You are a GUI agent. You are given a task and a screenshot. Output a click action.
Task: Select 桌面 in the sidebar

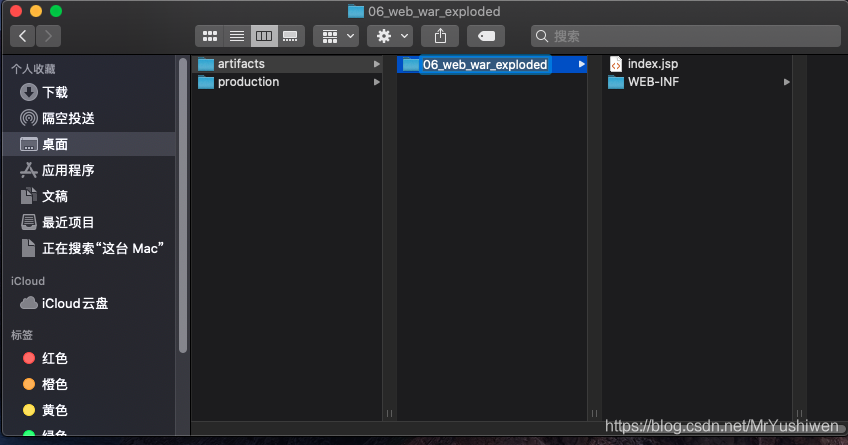(x=89, y=144)
